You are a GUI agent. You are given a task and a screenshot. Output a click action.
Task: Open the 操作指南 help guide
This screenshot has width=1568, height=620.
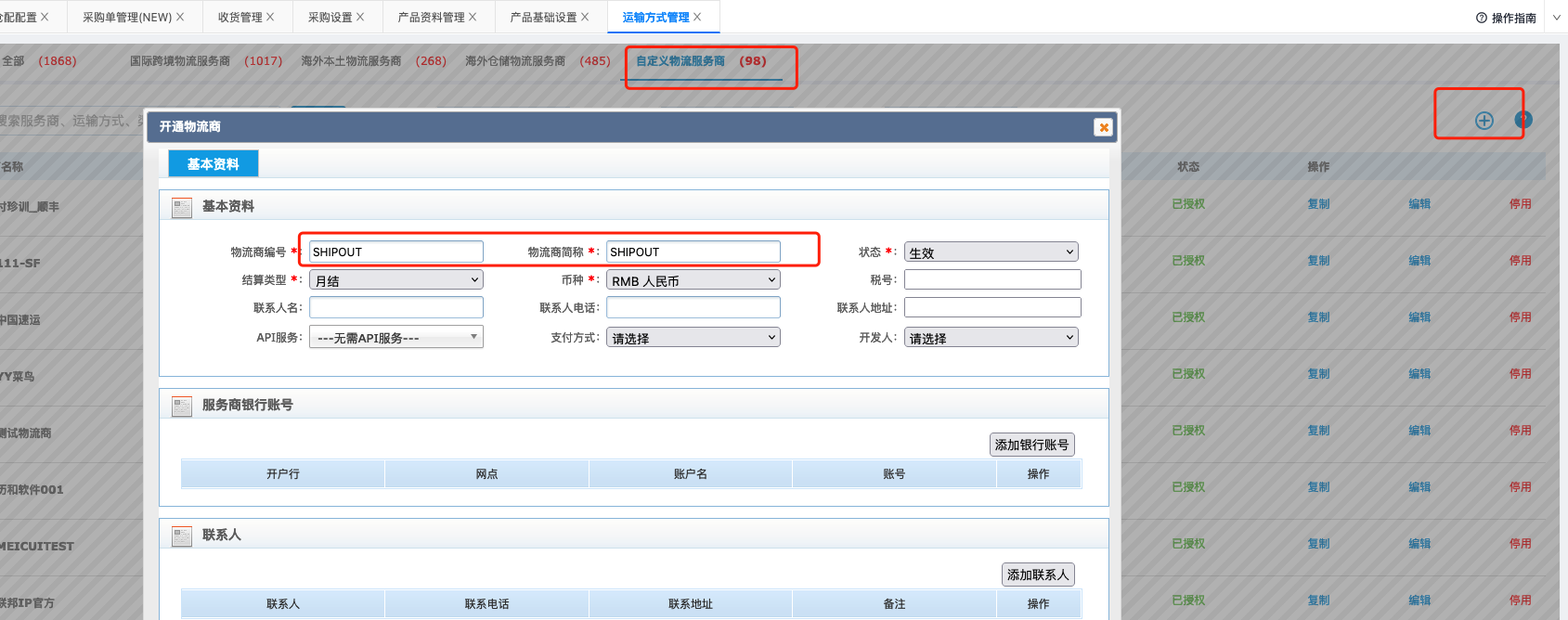point(1506,18)
